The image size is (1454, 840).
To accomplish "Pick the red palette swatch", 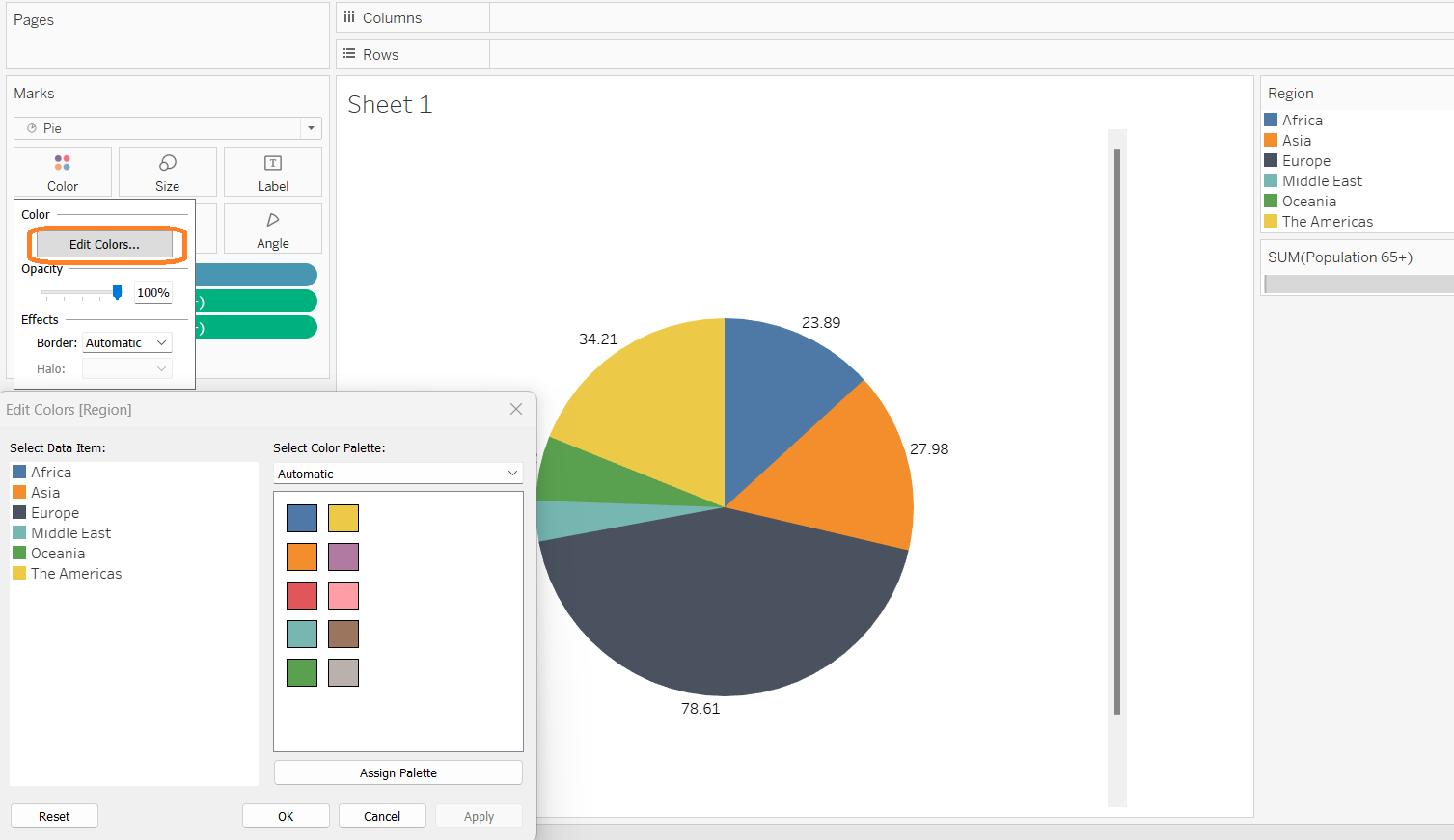I will pyautogui.click(x=302, y=595).
